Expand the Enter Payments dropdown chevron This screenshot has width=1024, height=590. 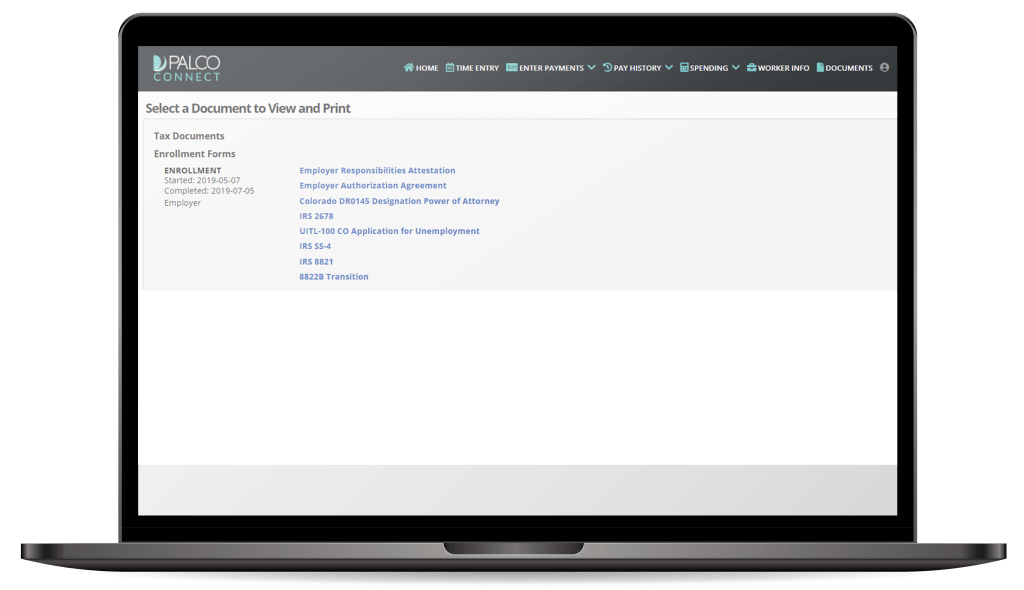(x=592, y=68)
